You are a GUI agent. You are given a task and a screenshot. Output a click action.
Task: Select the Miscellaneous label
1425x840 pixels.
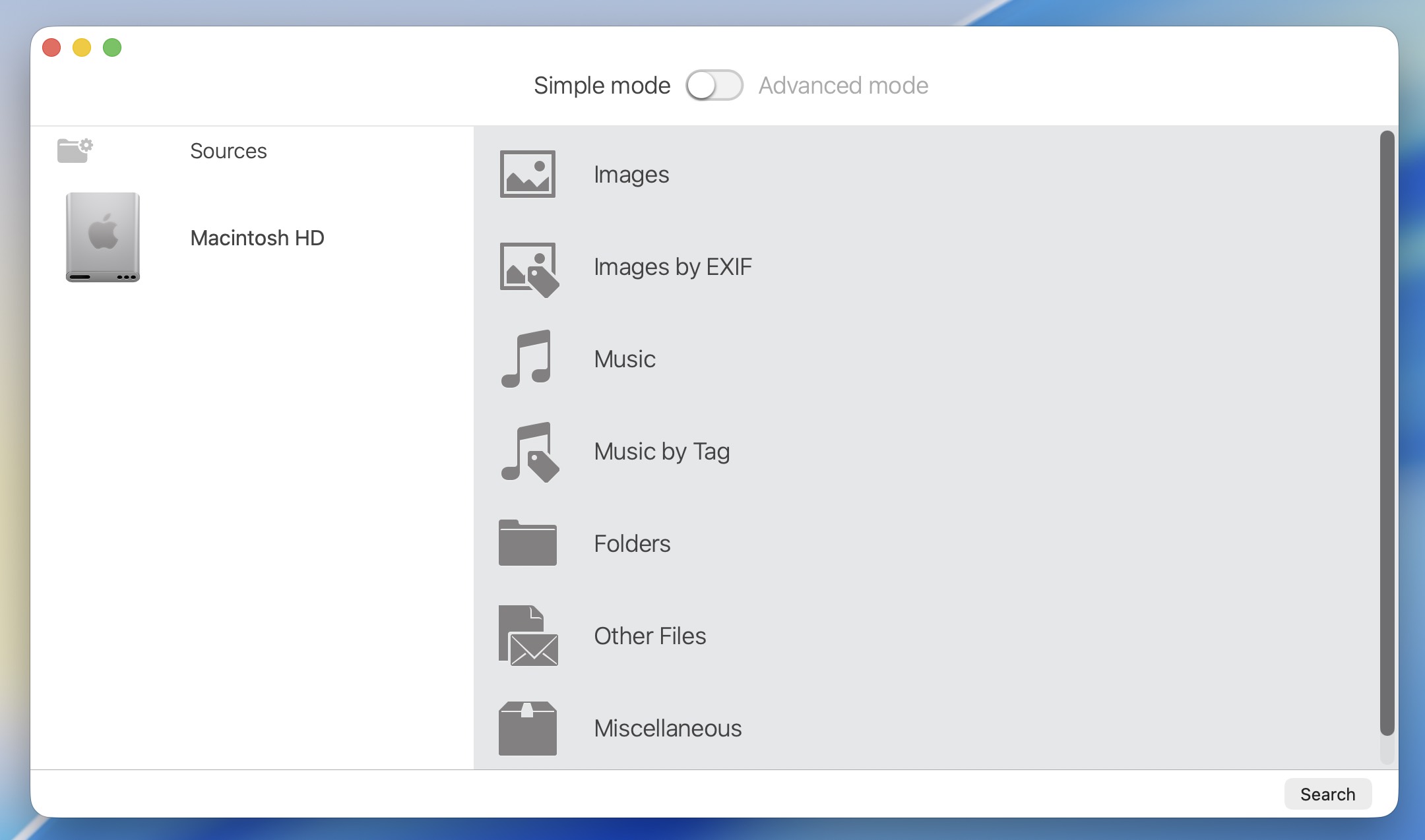coord(667,729)
